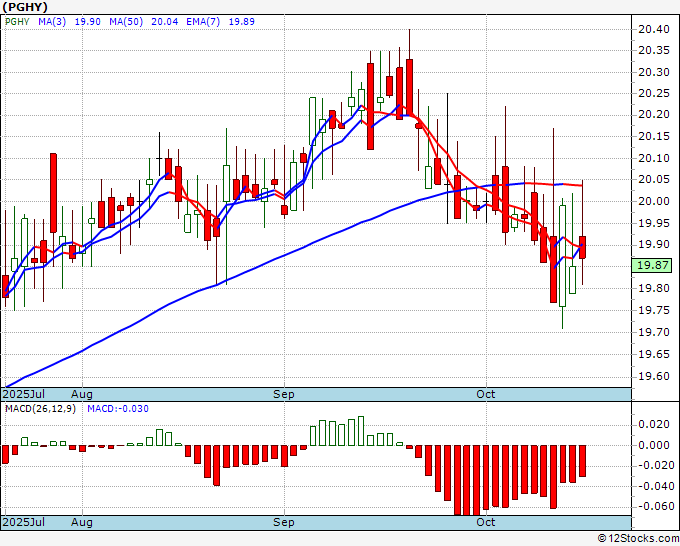Select the 19.80 price axis label
The width and height of the screenshot is (680, 546).
654,288
